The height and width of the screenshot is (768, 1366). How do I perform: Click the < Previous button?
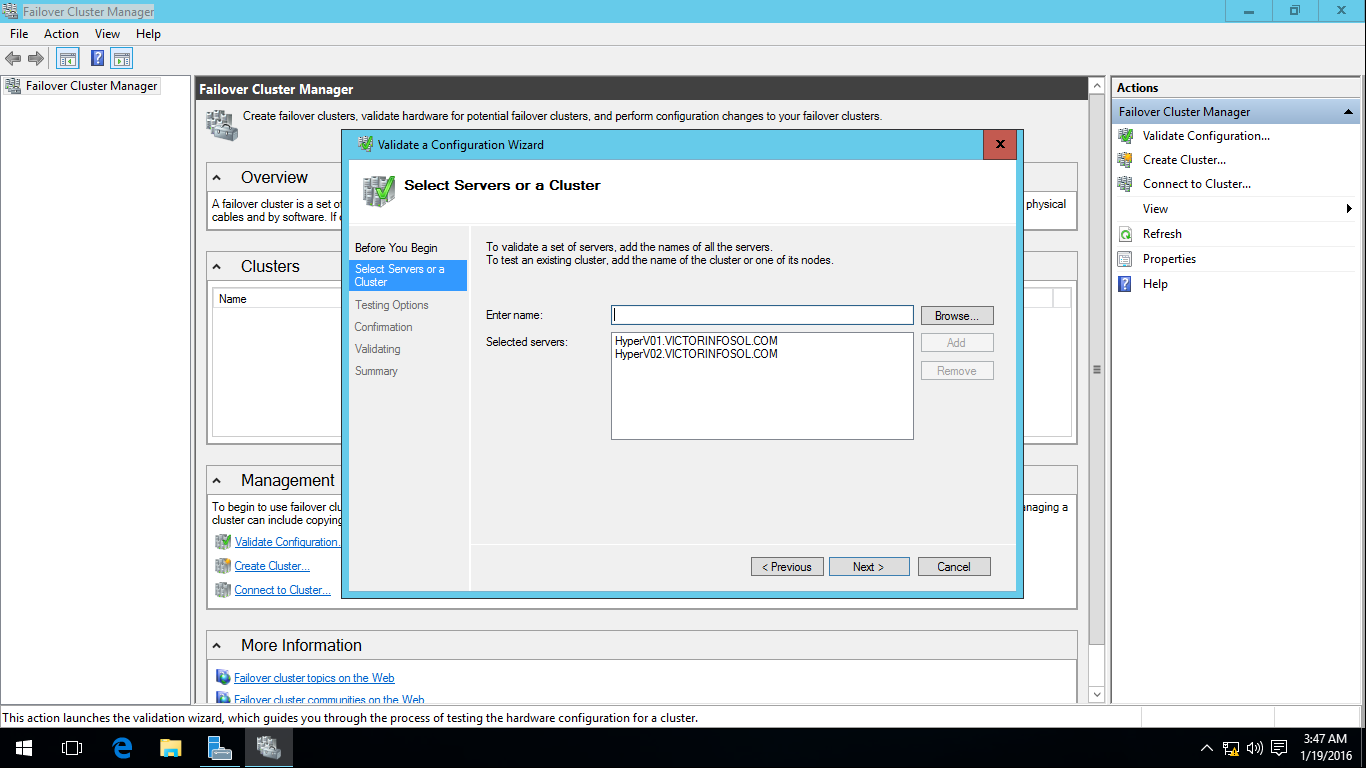[787, 567]
